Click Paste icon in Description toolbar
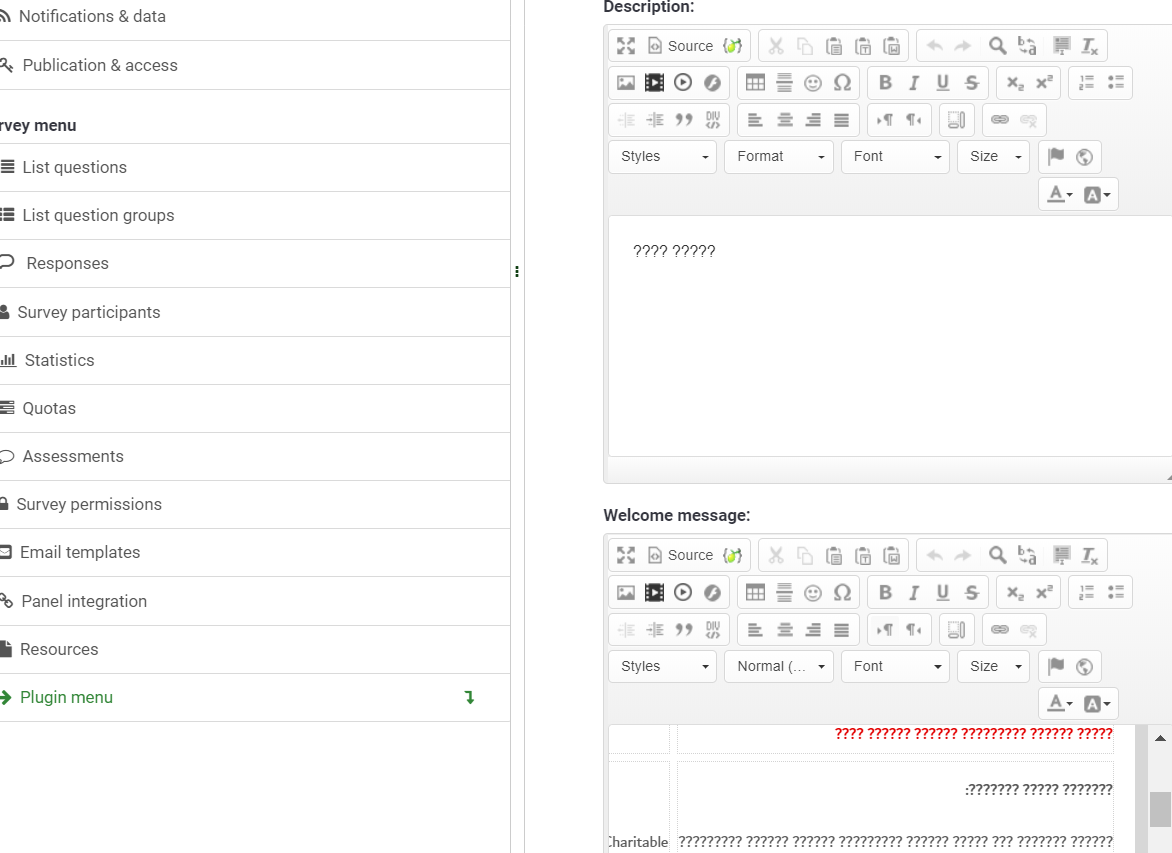 pos(833,46)
